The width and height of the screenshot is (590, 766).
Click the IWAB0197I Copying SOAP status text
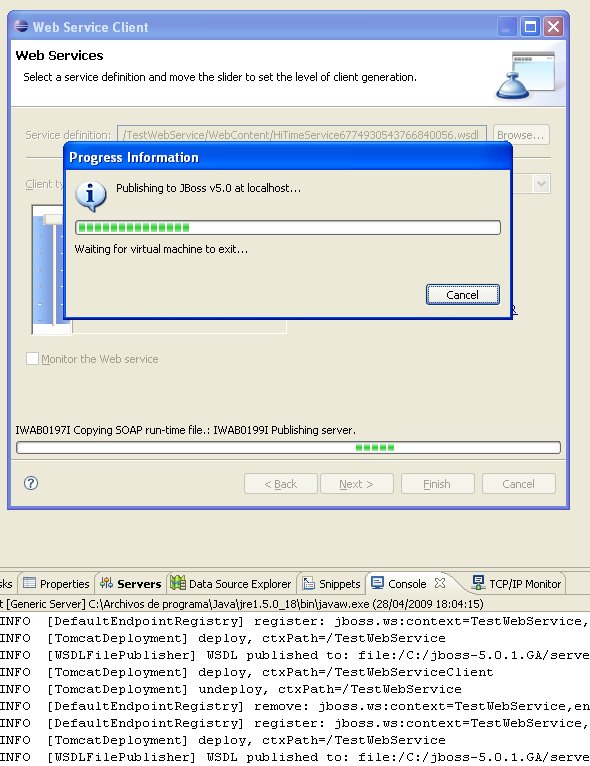click(x=186, y=430)
